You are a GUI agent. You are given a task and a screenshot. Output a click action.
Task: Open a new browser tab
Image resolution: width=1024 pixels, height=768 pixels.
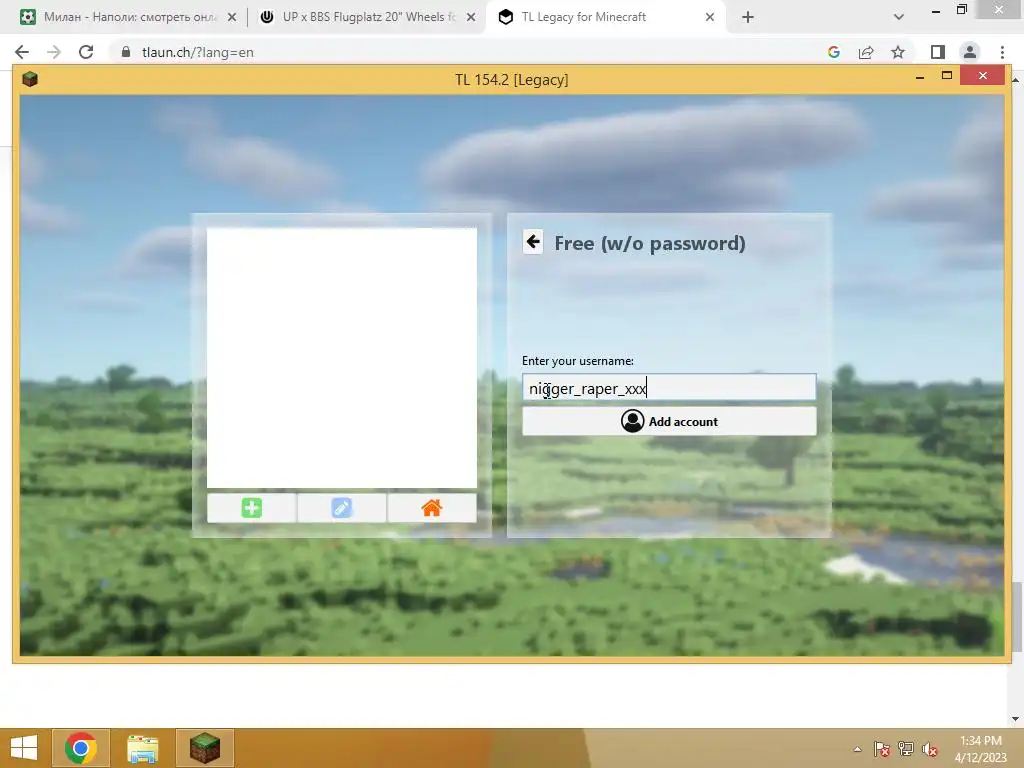(x=748, y=18)
